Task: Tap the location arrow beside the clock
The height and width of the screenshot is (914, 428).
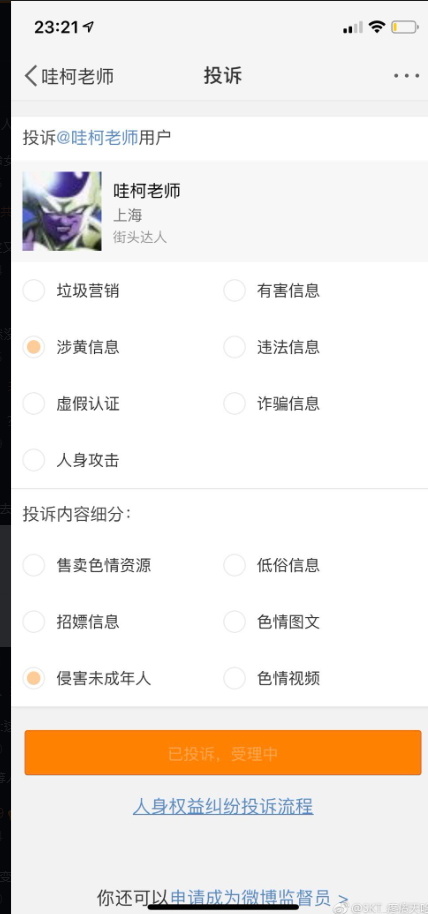Action: pyautogui.click(x=89, y=27)
